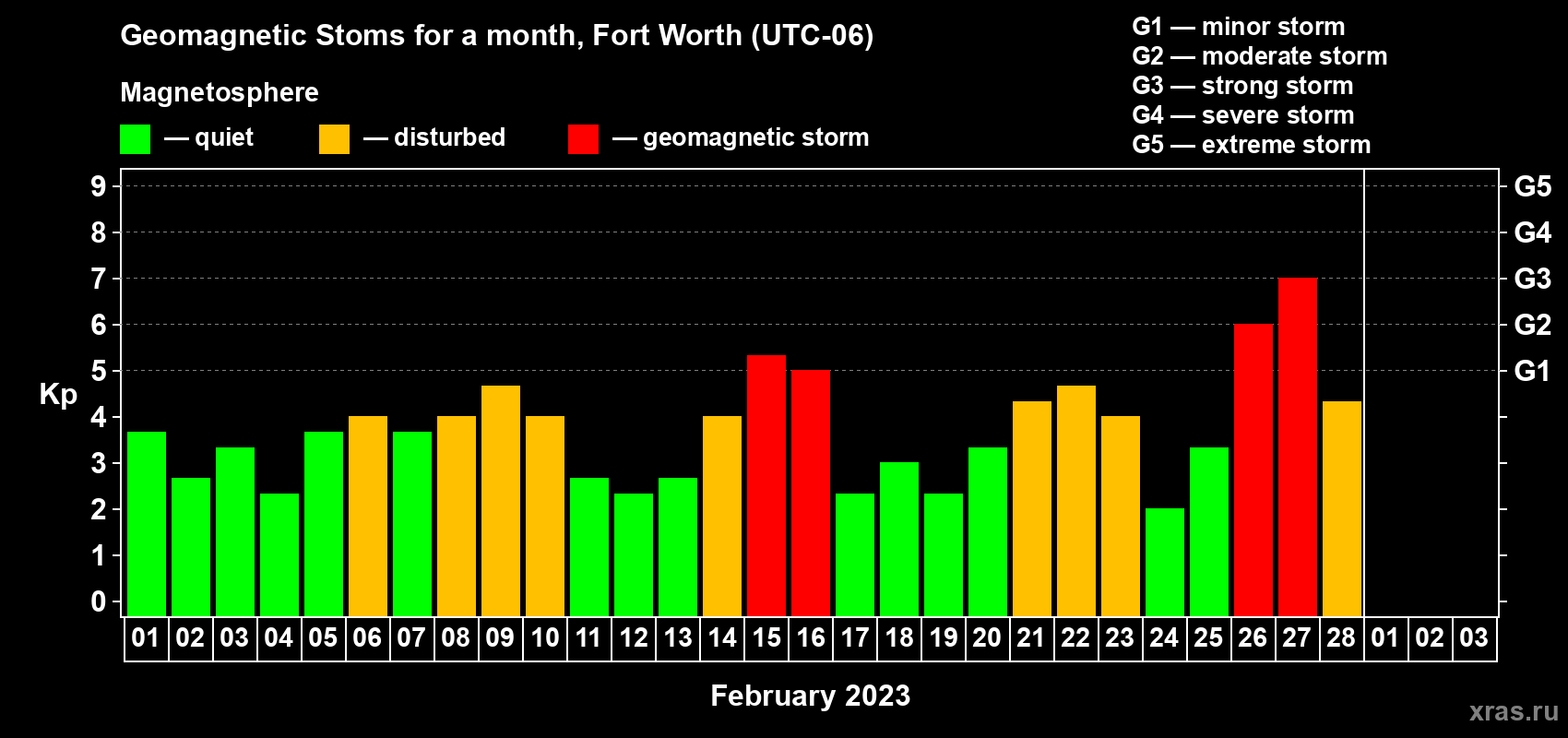Click the 'disturbed' legend label
This screenshot has height=738, width=1568.
(x=449, y=137)
